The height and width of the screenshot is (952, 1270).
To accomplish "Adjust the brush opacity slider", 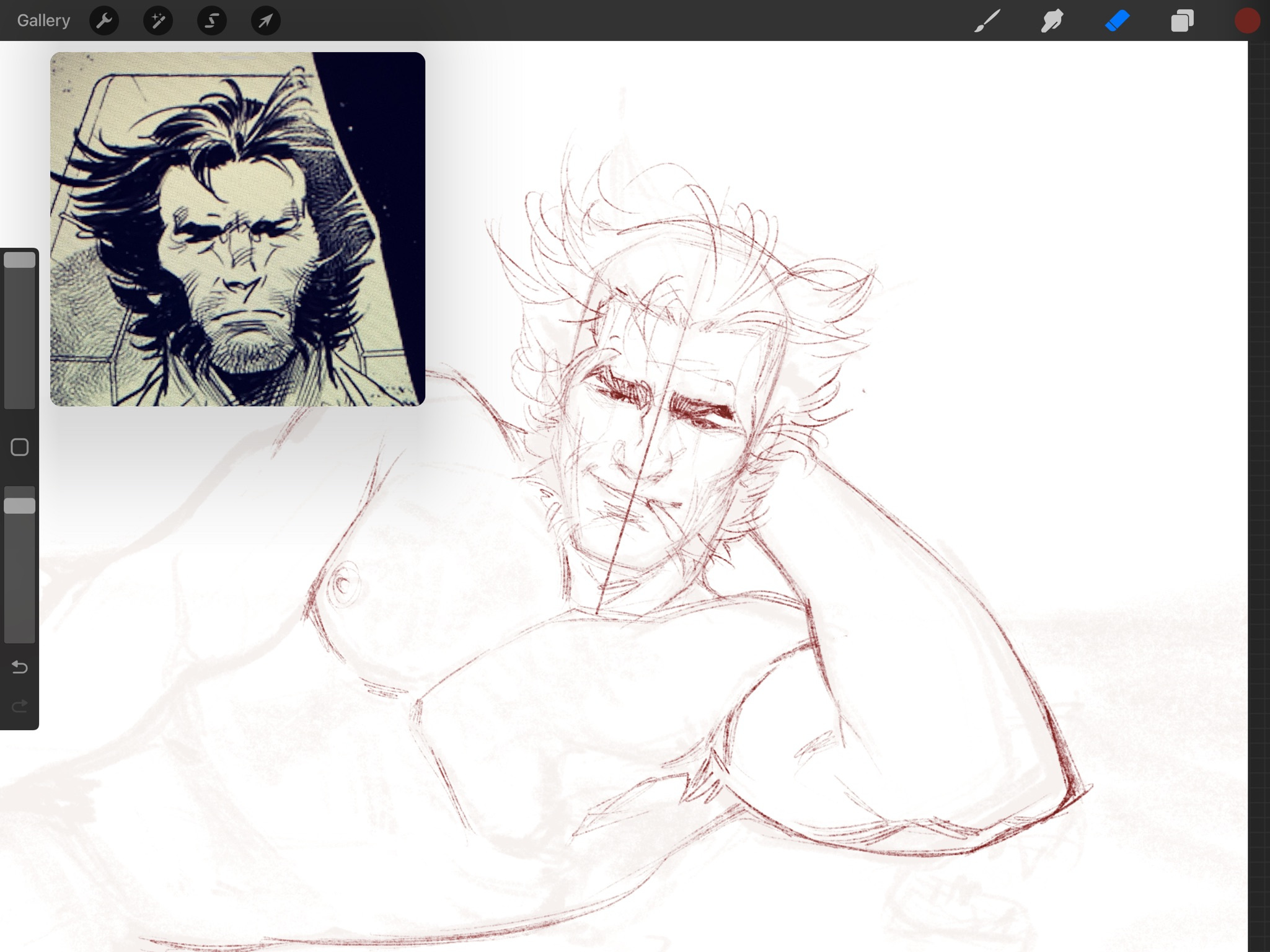I will [20, 565].
